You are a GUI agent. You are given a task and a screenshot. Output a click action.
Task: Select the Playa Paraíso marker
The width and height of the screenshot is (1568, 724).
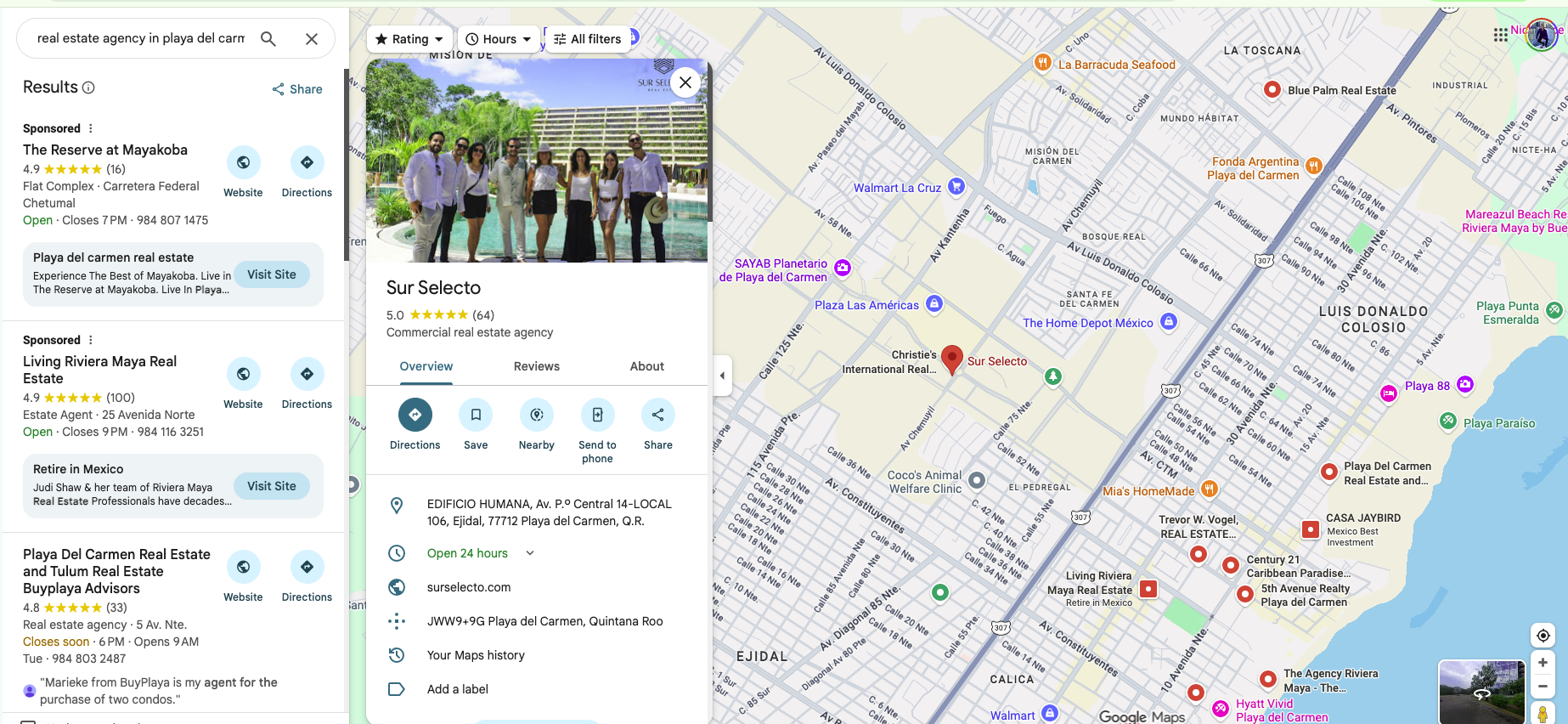click(1448, 421)
